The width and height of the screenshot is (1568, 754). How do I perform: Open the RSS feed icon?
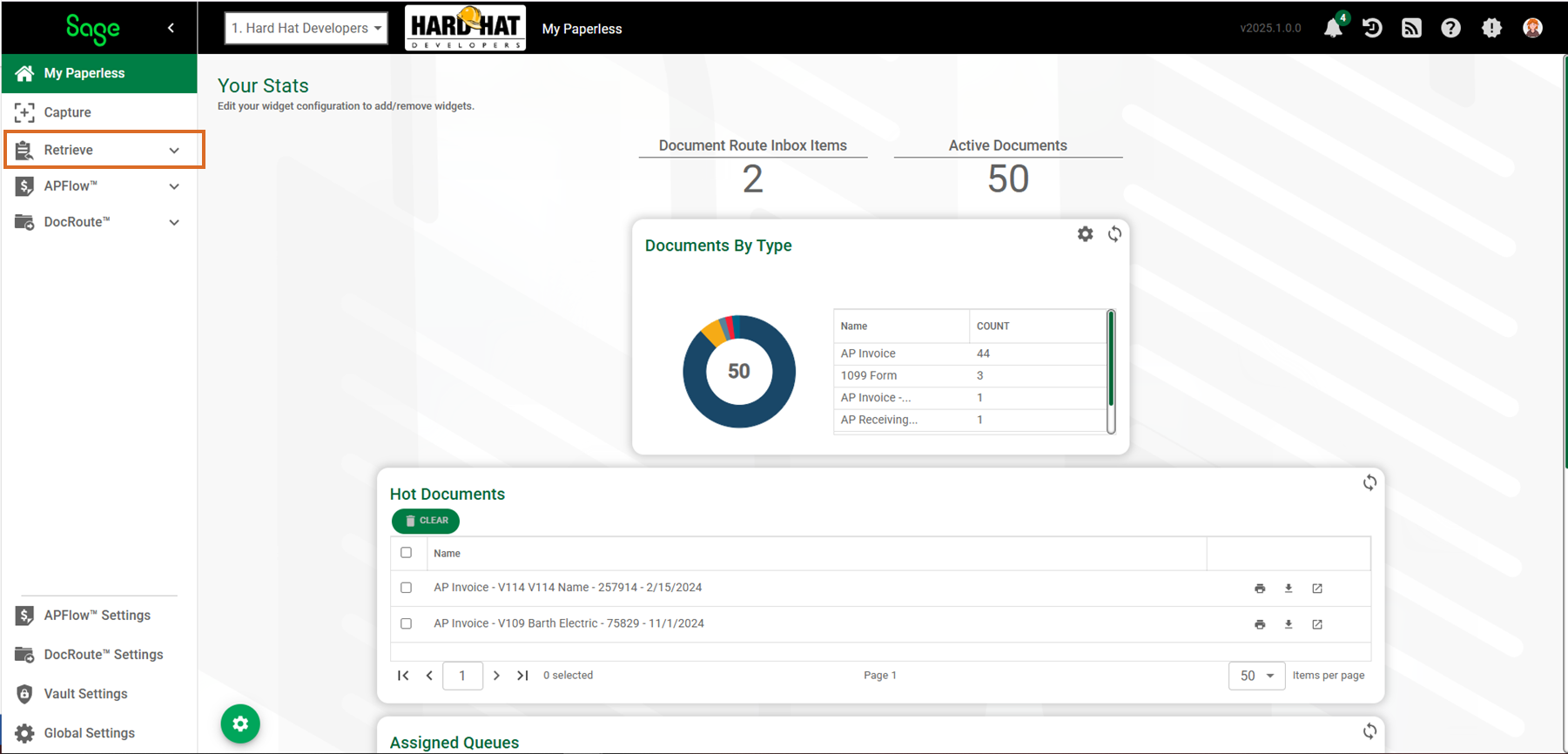click(x=1411, y=29)
